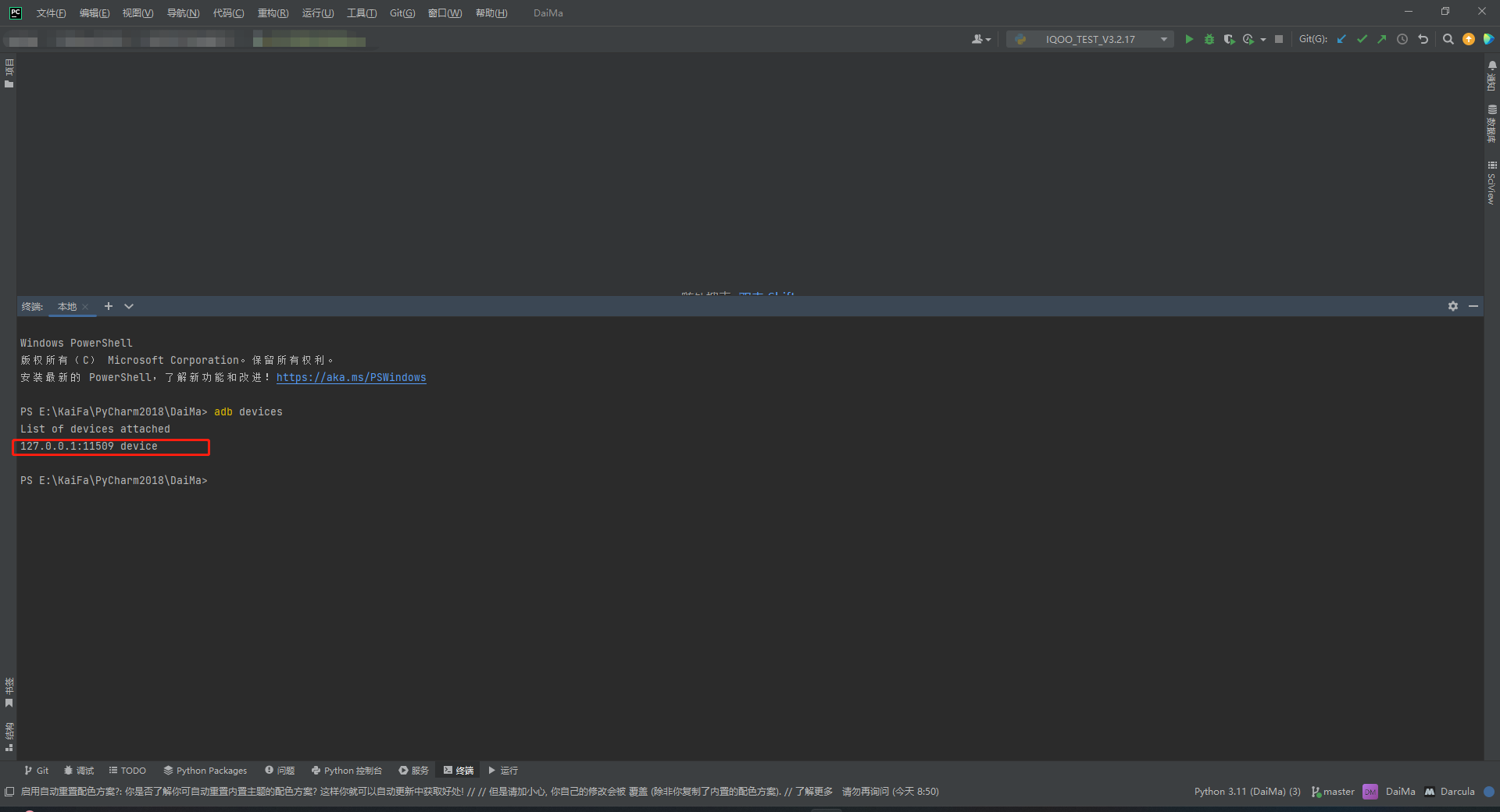Viewport: 1500px width, 812px height.
Task: Update project with the blue Git arrow
Action: (x=1341, y=39)
